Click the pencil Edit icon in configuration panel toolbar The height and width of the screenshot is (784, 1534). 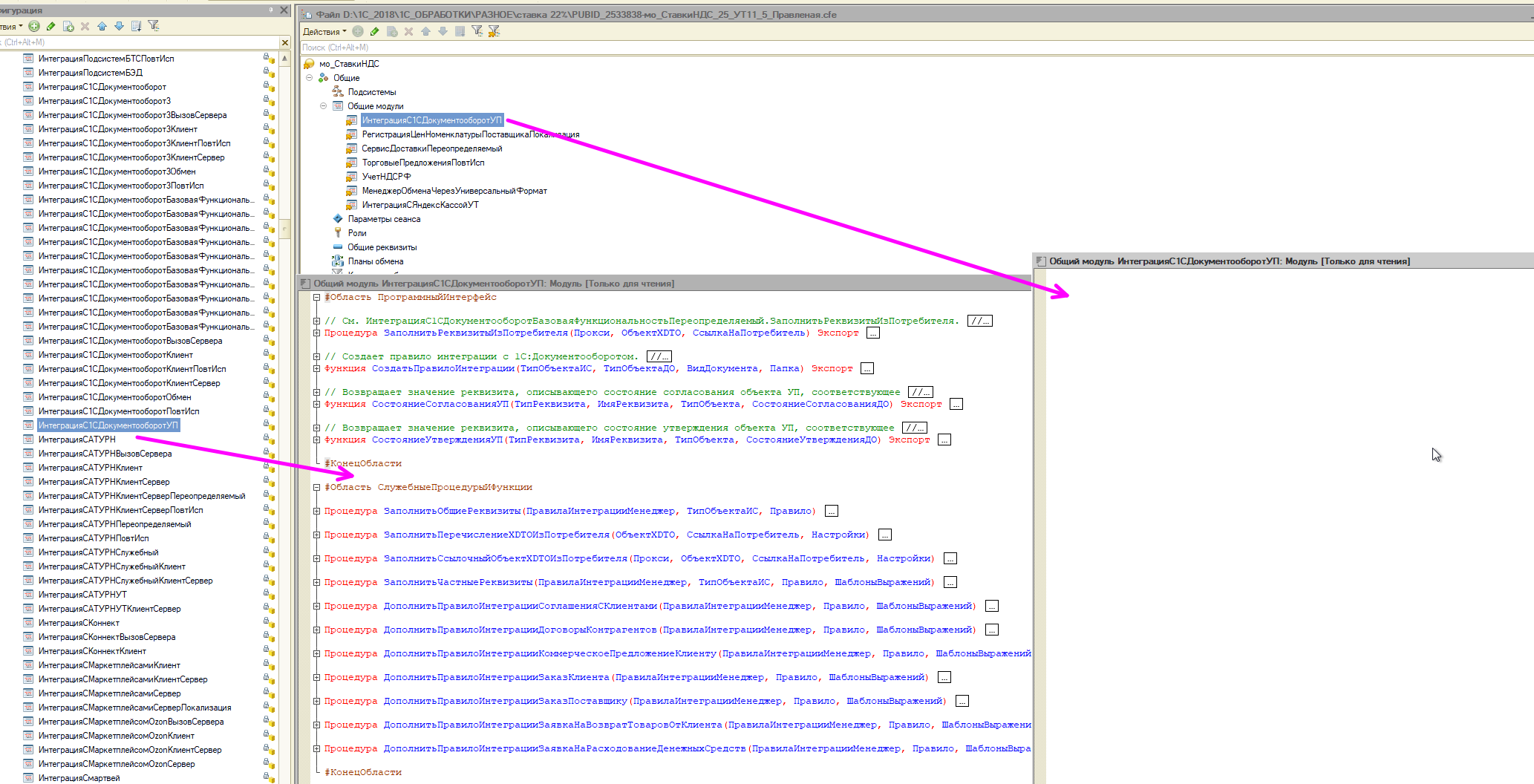pos(51,26)
